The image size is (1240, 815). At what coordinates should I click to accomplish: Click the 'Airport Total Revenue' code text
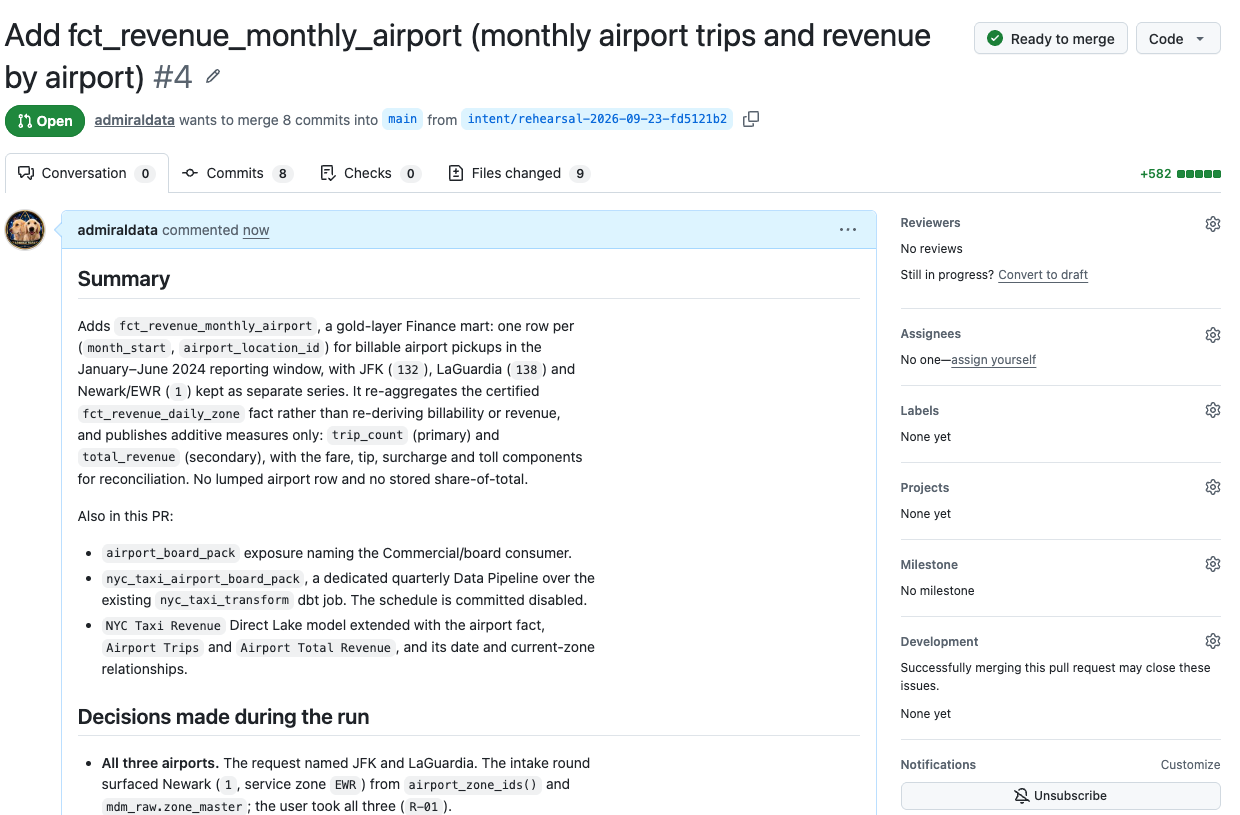(315, 648)
